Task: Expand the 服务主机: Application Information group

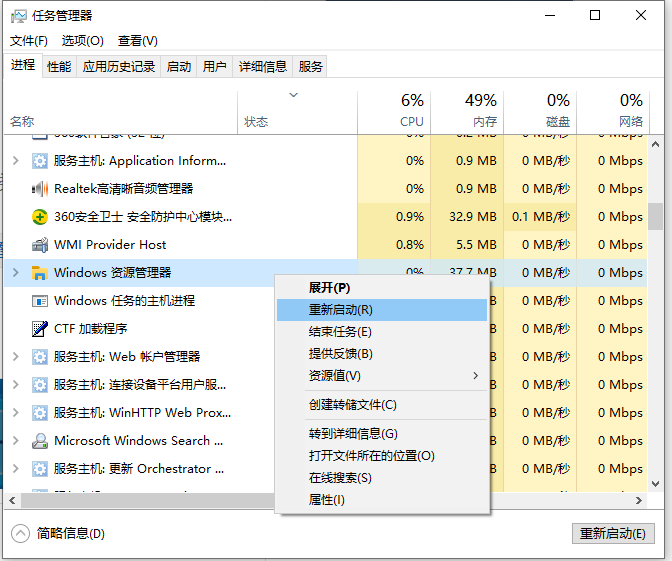Action: (15, 161)
